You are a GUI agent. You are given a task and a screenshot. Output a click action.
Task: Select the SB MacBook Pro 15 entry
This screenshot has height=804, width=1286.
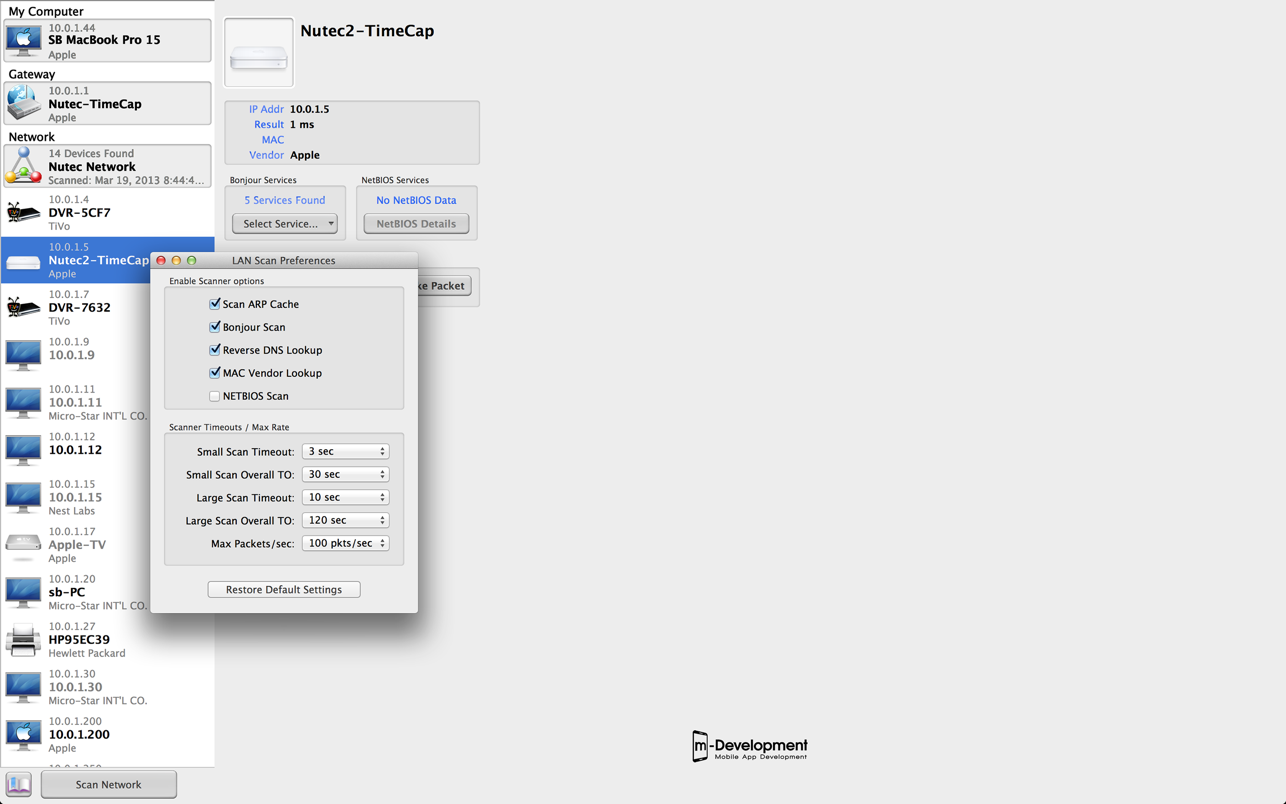(x=107, y=41)
